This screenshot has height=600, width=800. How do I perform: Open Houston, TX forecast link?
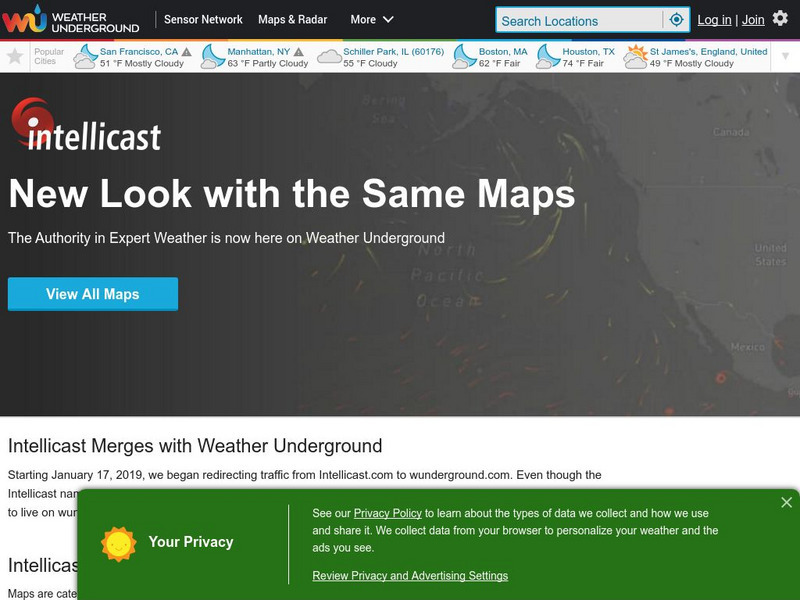click(588, 52)
